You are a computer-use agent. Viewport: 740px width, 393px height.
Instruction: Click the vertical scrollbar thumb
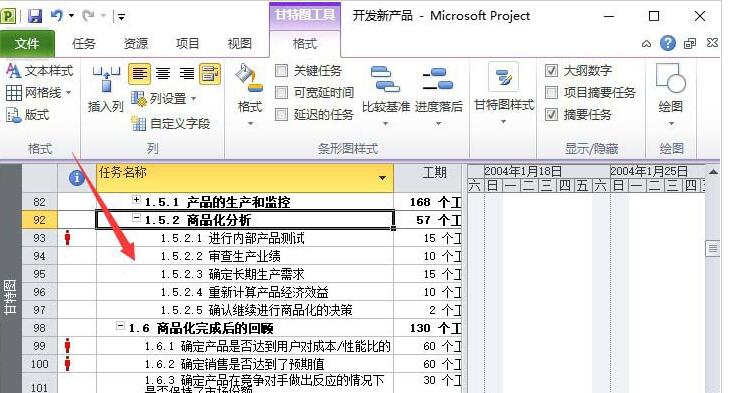[712, 249]
